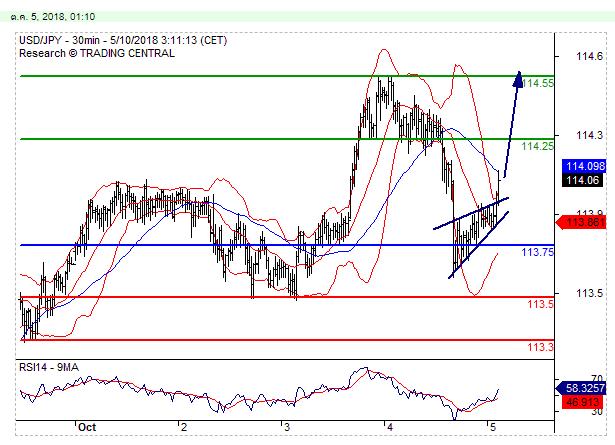Click the 114.6 price axis value
Screen dimensions: 615x445
[590, 56]
